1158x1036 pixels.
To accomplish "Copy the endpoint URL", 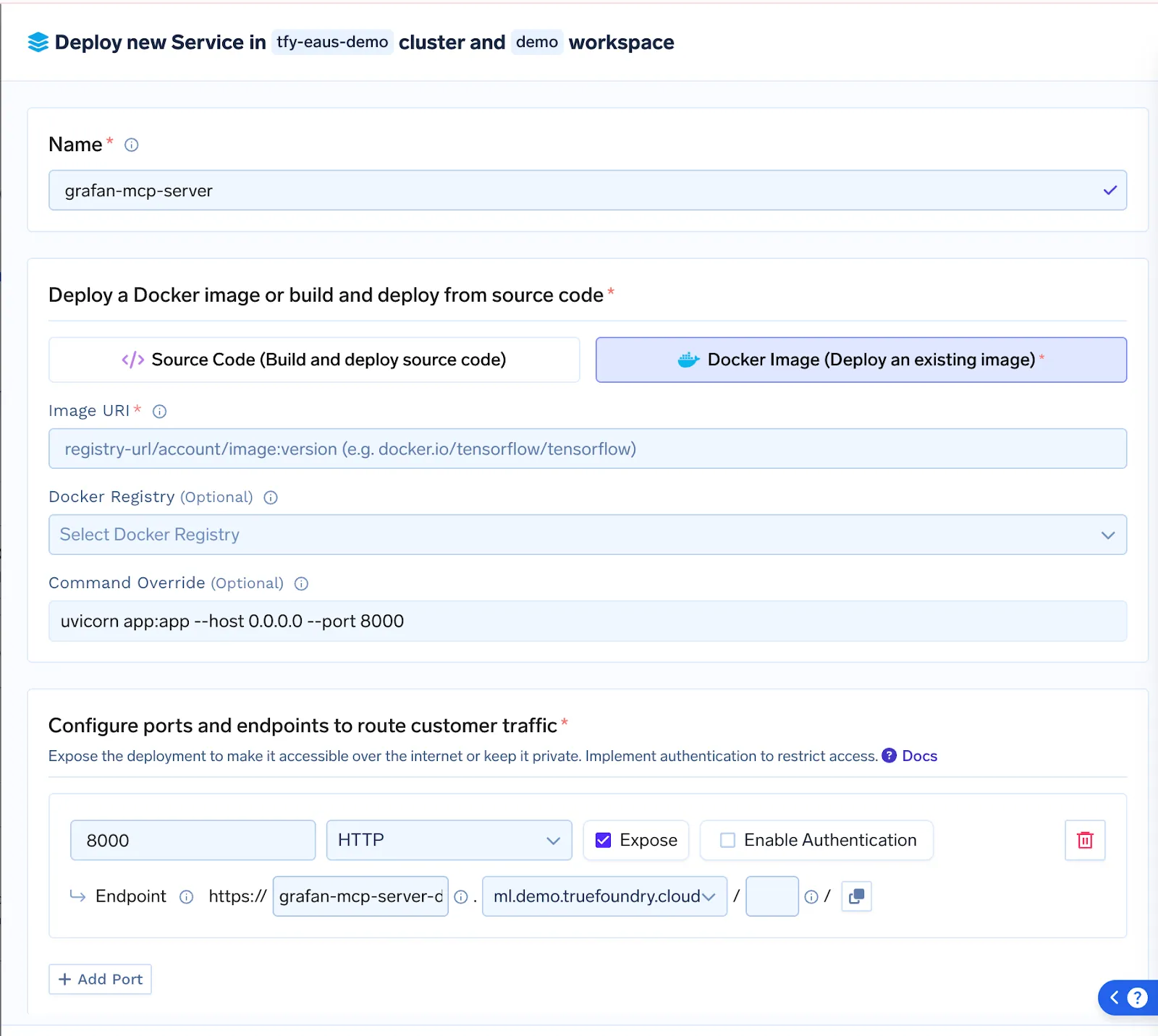I will click(855, 896).
